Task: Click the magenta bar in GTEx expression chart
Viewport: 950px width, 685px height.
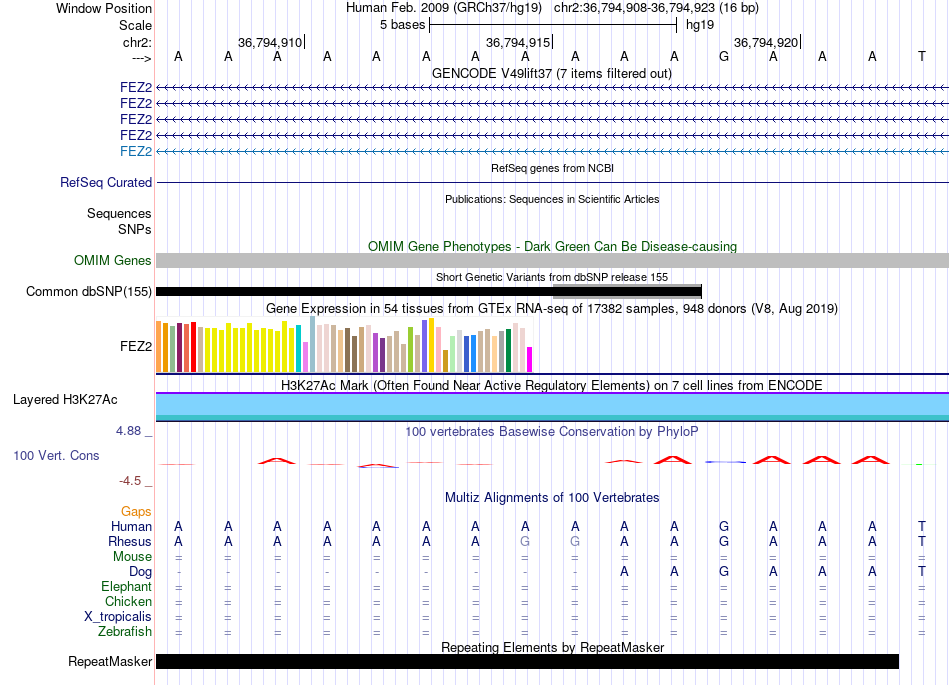Action: (x=529, y=359)
